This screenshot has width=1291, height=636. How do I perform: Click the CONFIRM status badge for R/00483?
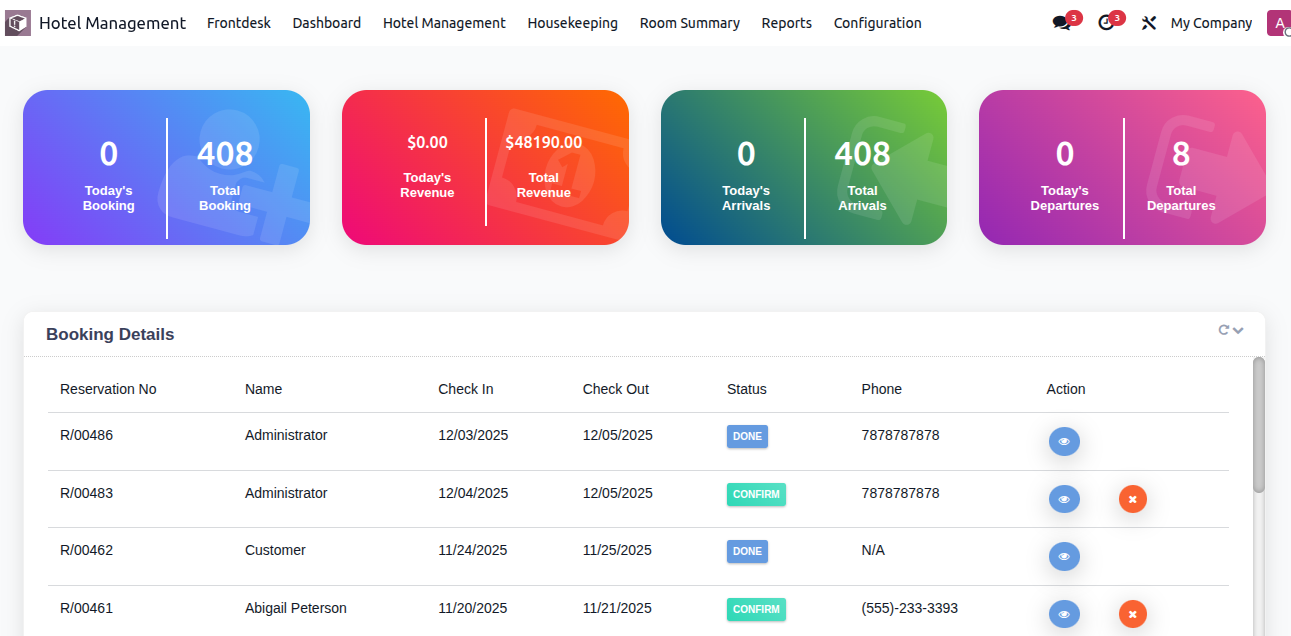coord(756,494)
